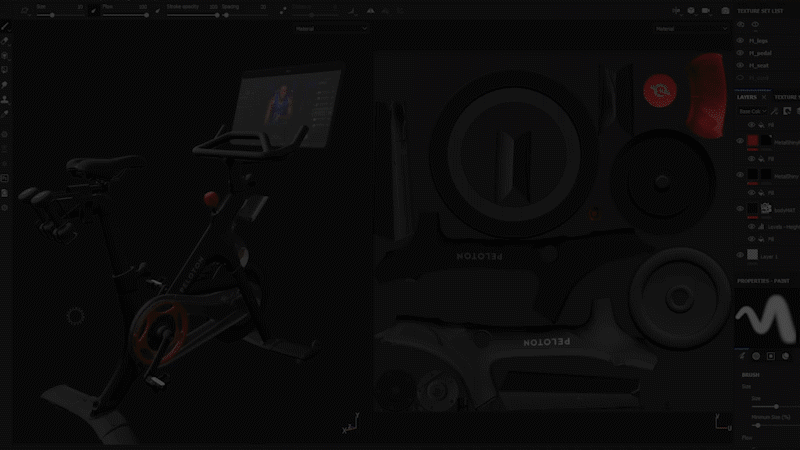This screenshot has height=450, width=800.
Task: Adjust the Spacing slider in top toolbar
Action: (244, 15)
